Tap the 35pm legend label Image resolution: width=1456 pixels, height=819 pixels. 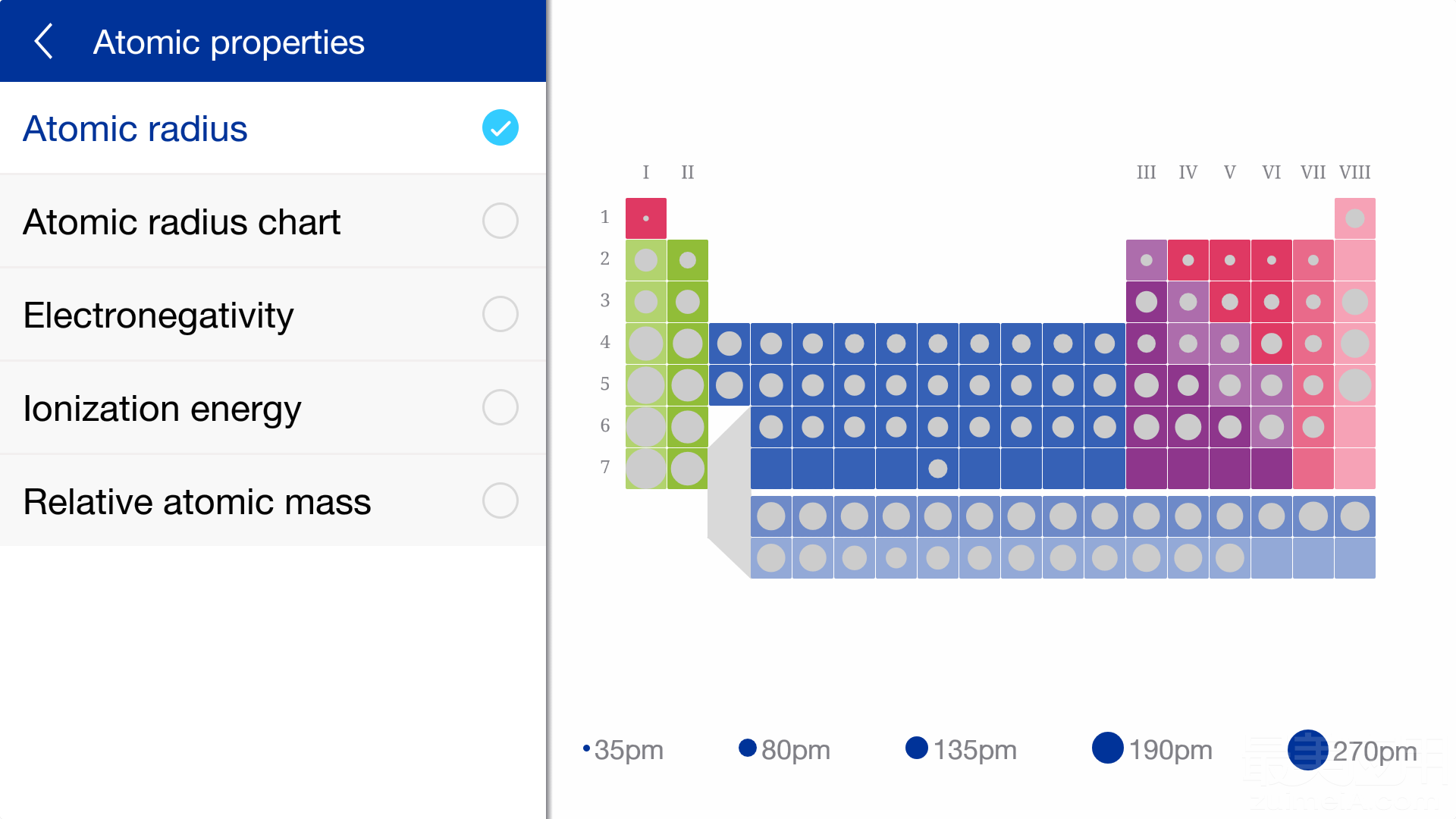[x=629, y=750]
